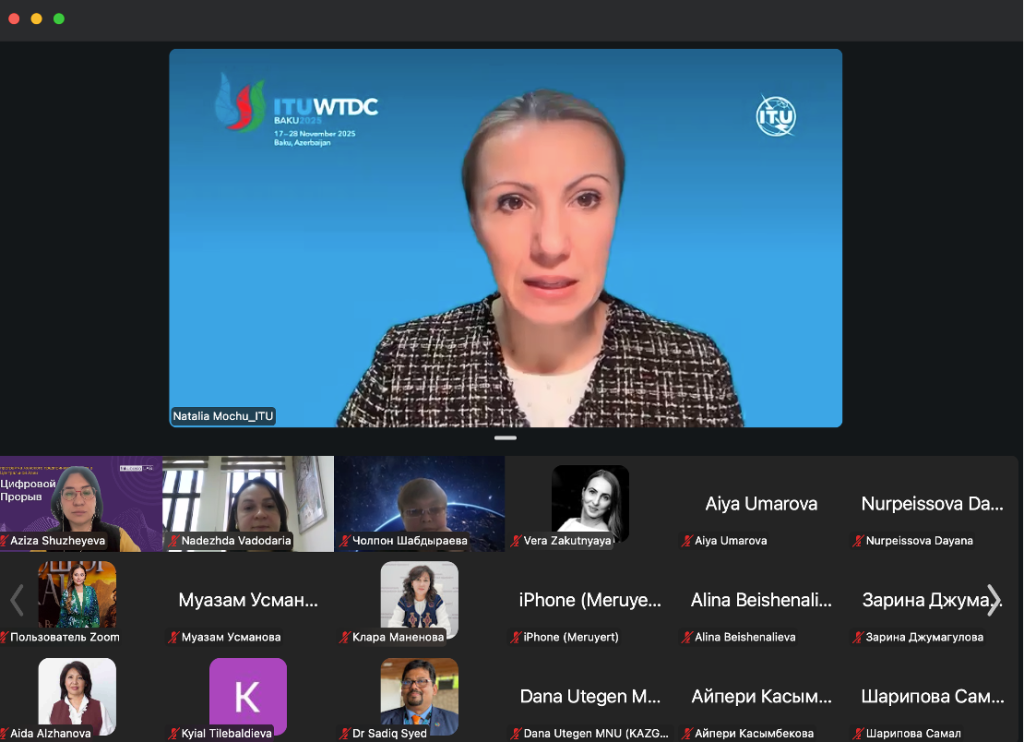Click muted mic icon next to Nadezhda Vadodaria
This screenshot has width=1024, height=742.
[174, 541]
